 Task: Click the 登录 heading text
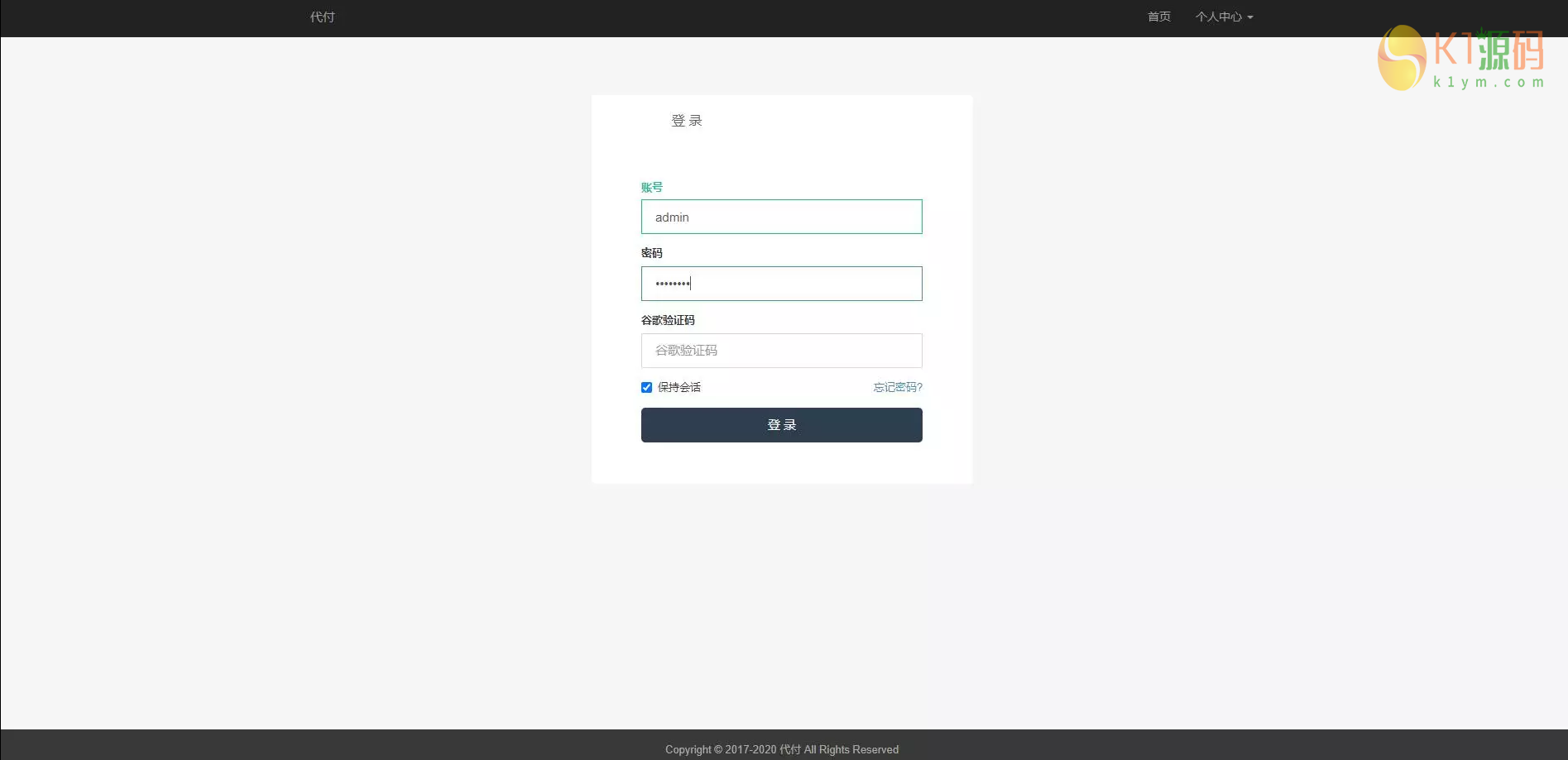click(687, 121)
